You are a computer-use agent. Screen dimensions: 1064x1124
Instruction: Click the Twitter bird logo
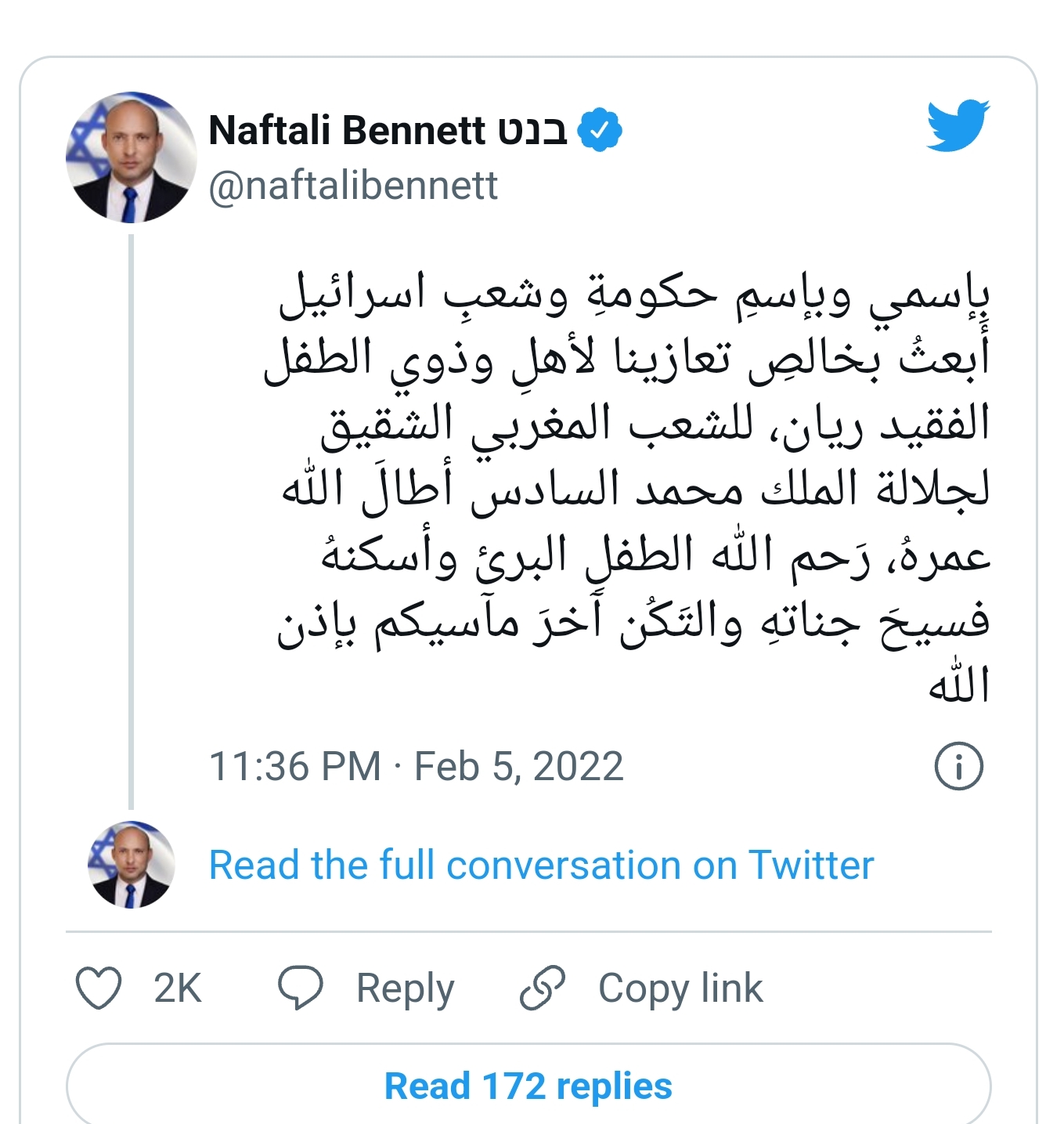(x=958, y=125)
